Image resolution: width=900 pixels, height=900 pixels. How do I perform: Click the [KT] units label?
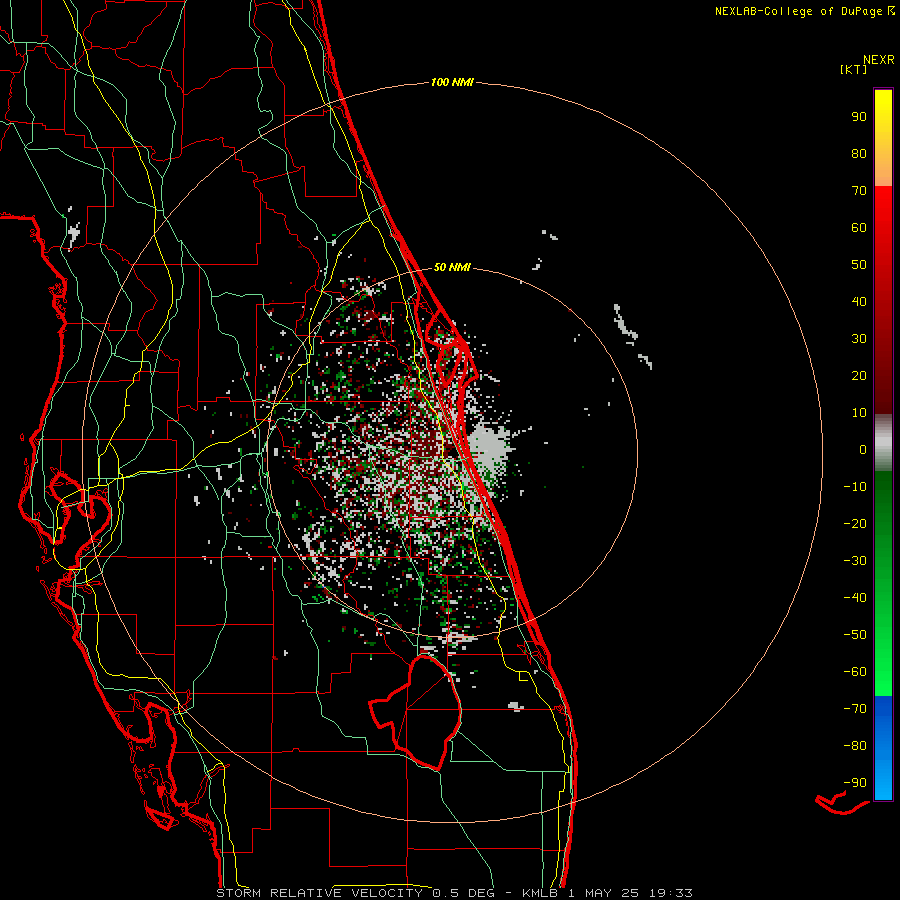854,69
